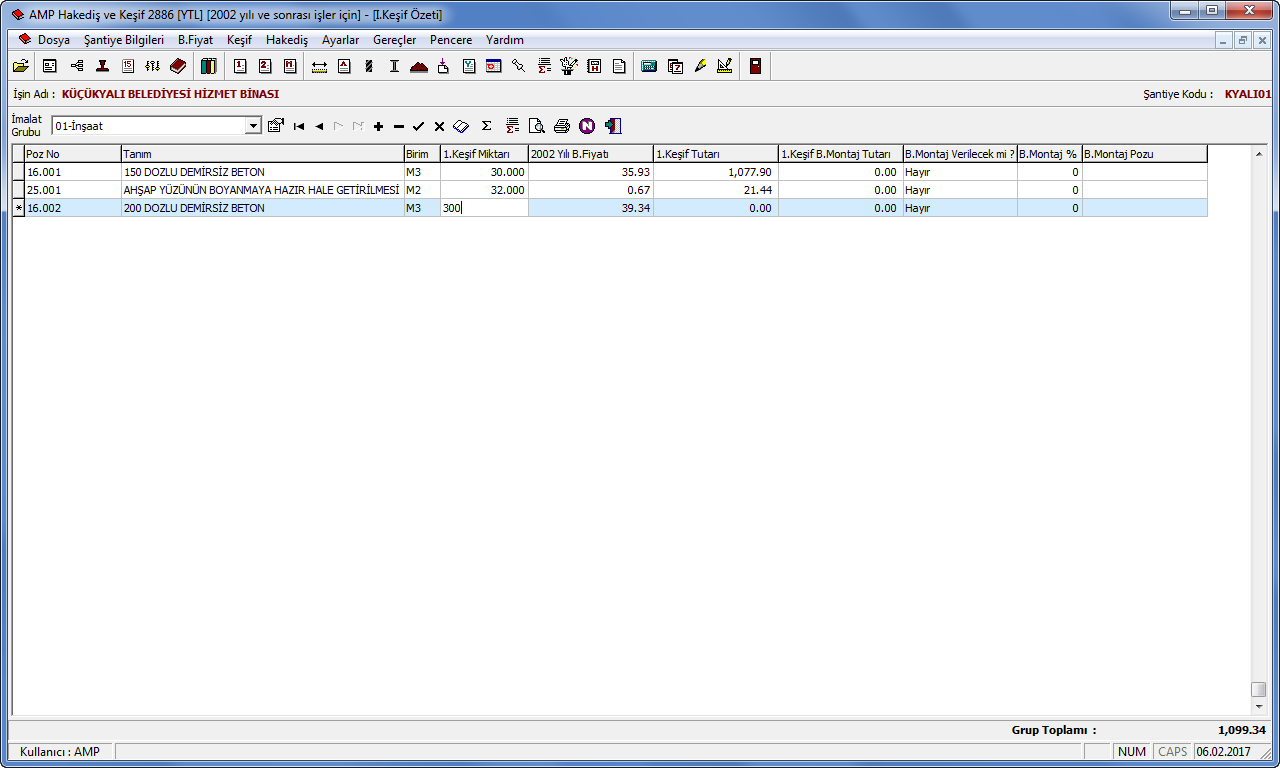Click the Poz No column header
1280x768 pixels.
pyautogui.click(x=72, y=154)
